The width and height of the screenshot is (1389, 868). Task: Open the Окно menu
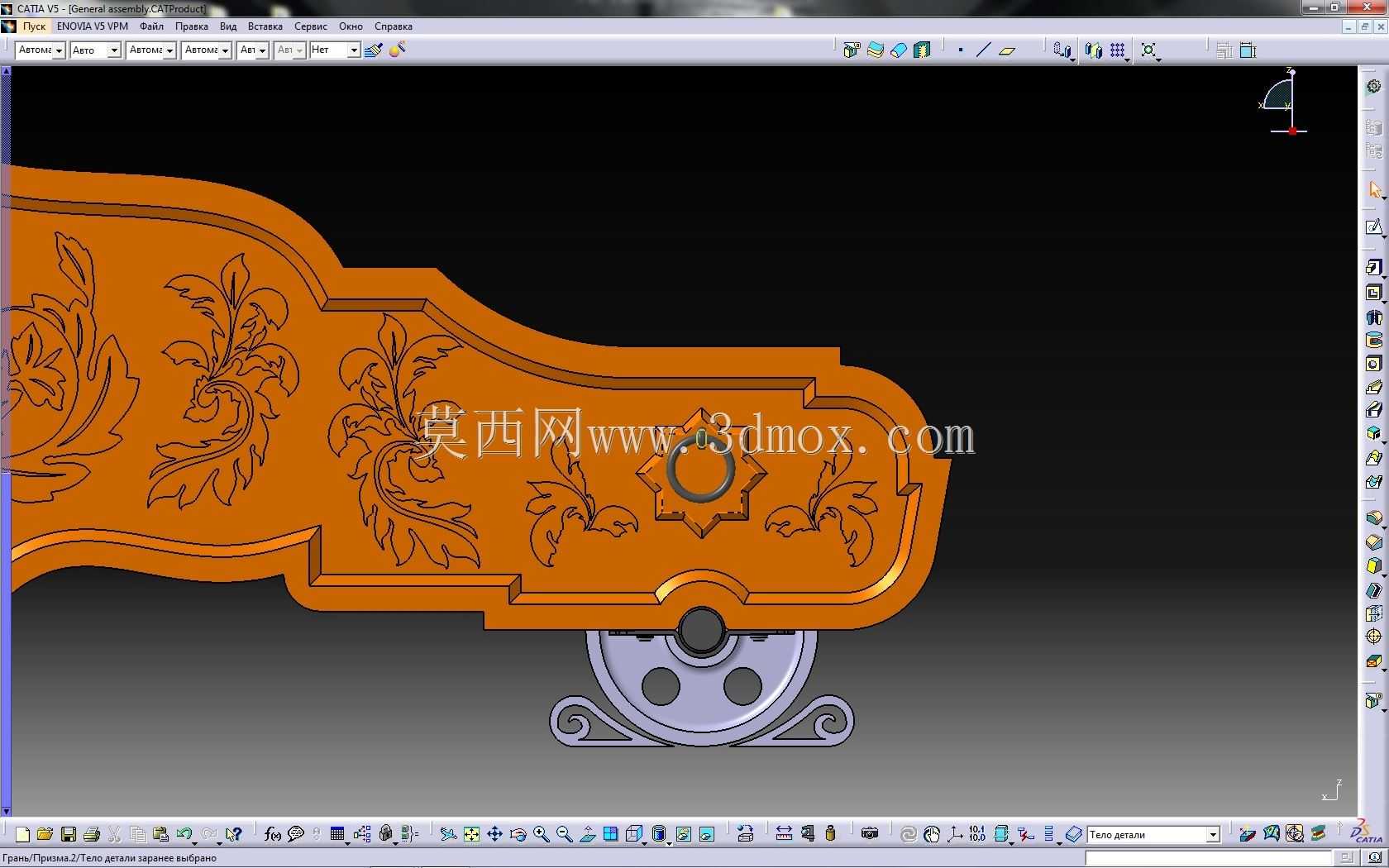pyautogui.click(x=351, y=26)
